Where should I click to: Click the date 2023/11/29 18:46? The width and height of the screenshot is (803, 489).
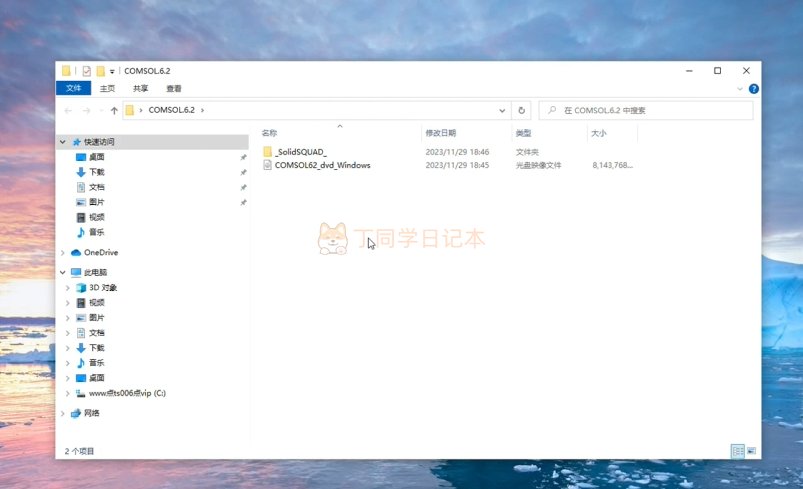click(457, 152)
